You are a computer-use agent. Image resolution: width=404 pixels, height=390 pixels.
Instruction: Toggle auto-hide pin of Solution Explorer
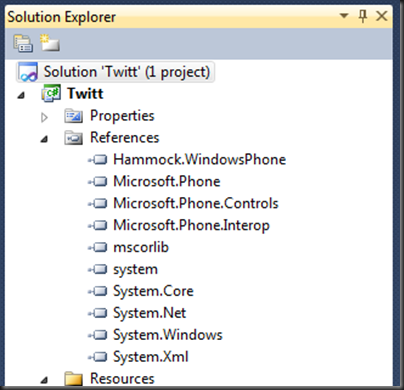coord(363,16)
